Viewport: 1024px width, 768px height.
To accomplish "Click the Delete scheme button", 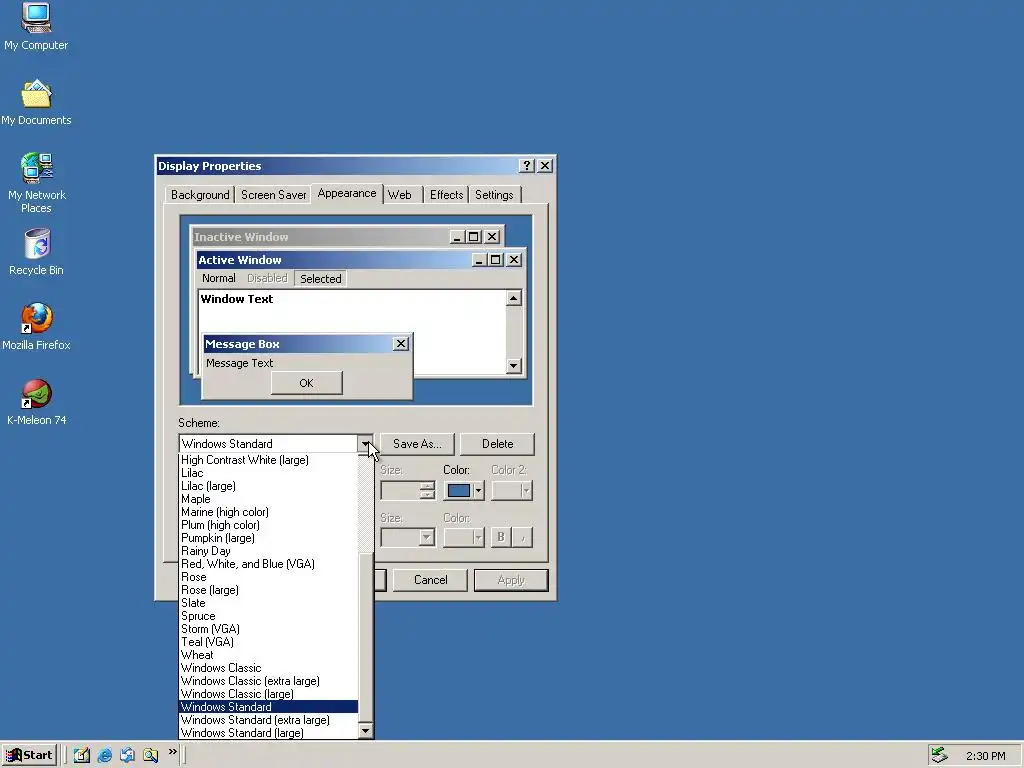I will tap(498, 444).
